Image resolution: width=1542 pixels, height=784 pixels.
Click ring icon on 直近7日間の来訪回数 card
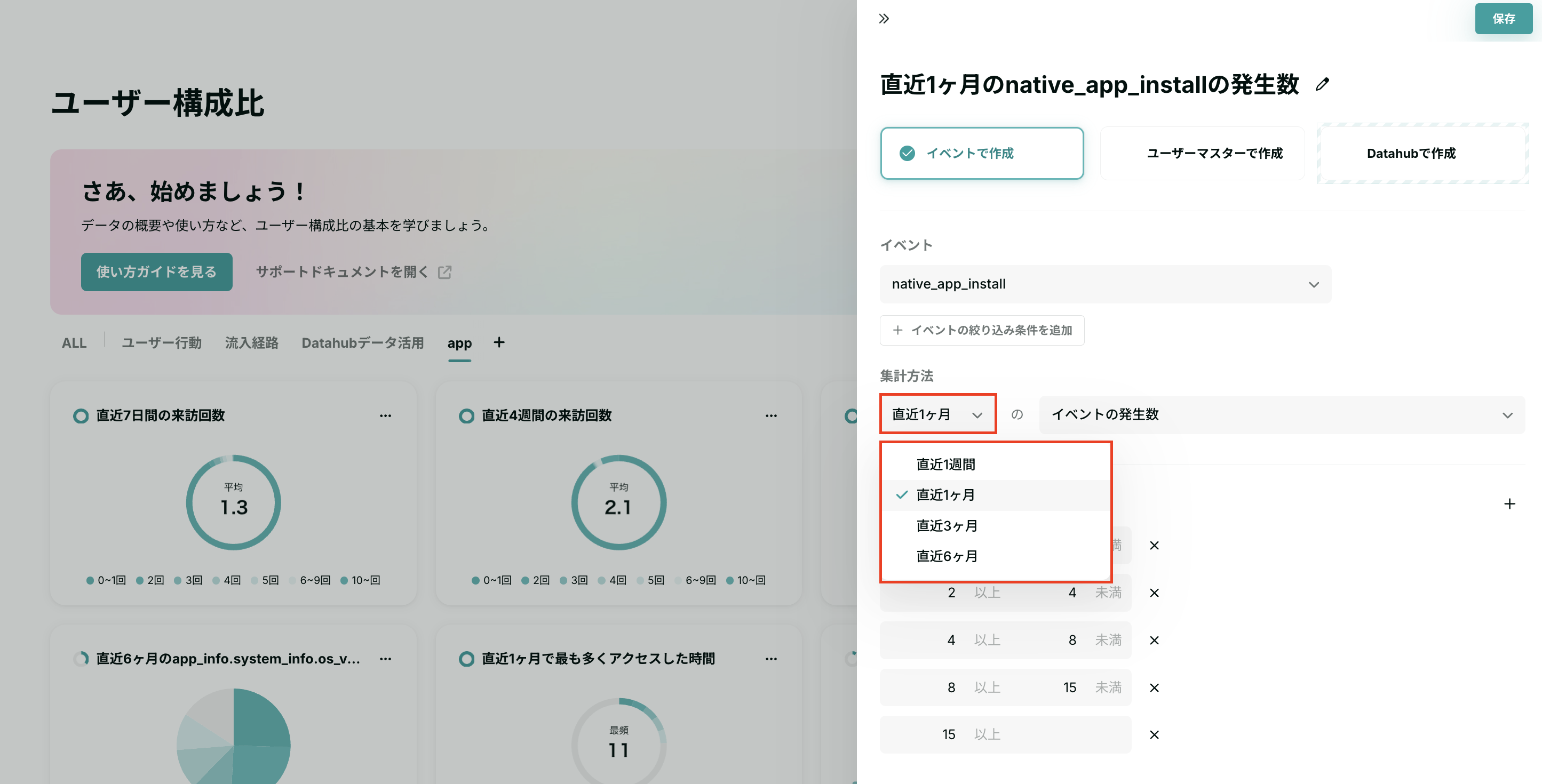[81, 416]
